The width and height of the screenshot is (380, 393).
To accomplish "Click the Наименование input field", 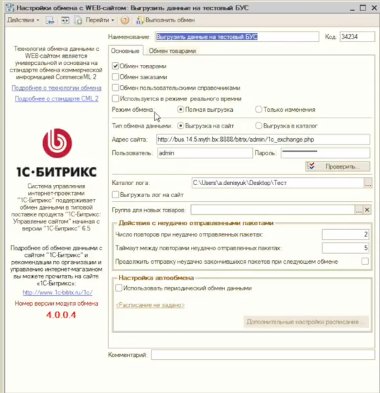I will 237,37.
